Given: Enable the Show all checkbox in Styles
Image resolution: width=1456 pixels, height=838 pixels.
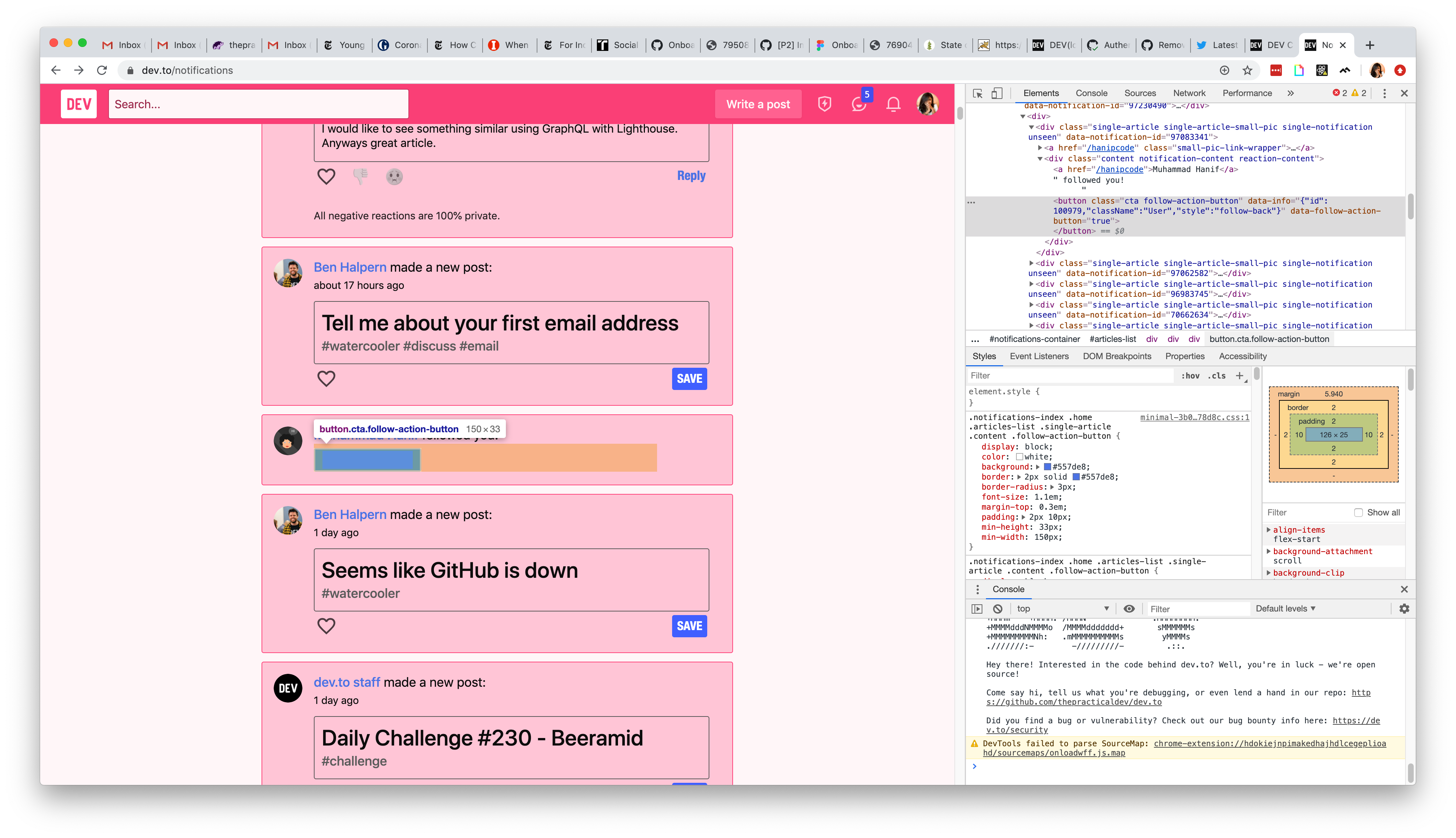Looking at the screenshot, I should click(1358, 512).
